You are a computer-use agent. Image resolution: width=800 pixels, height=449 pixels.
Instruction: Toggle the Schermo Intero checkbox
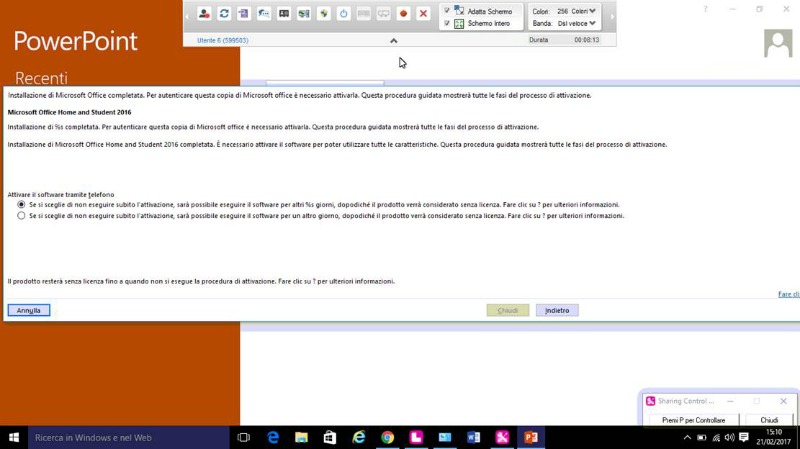click(447, 23)
